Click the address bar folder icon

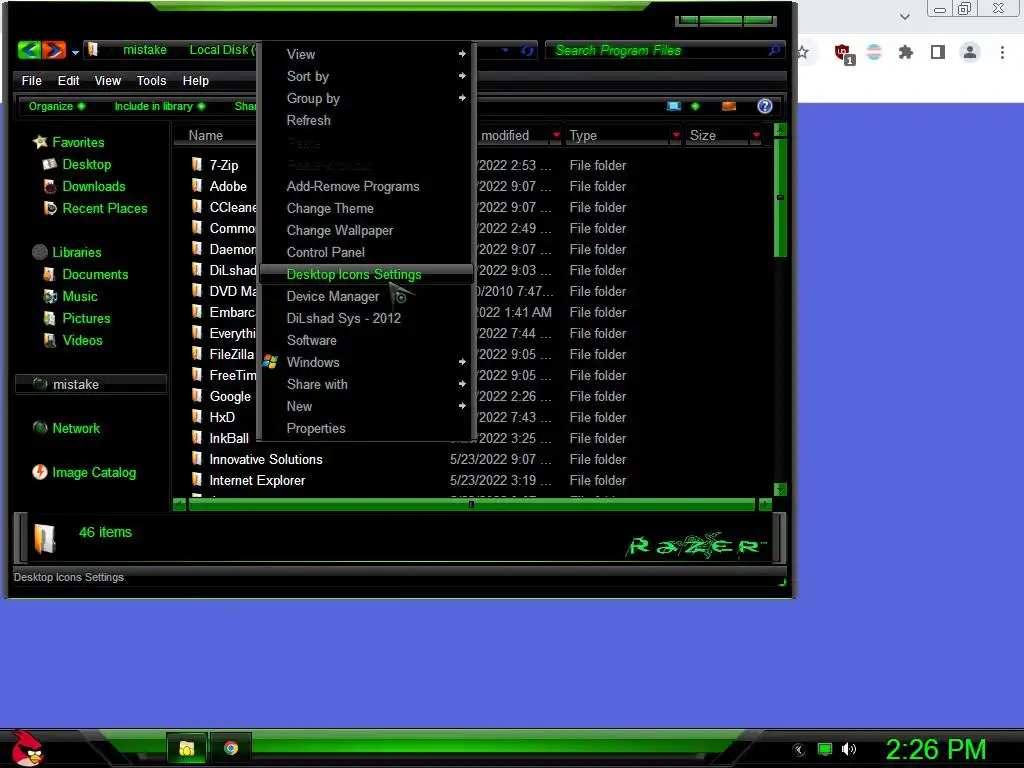click(x=93, y=50)
